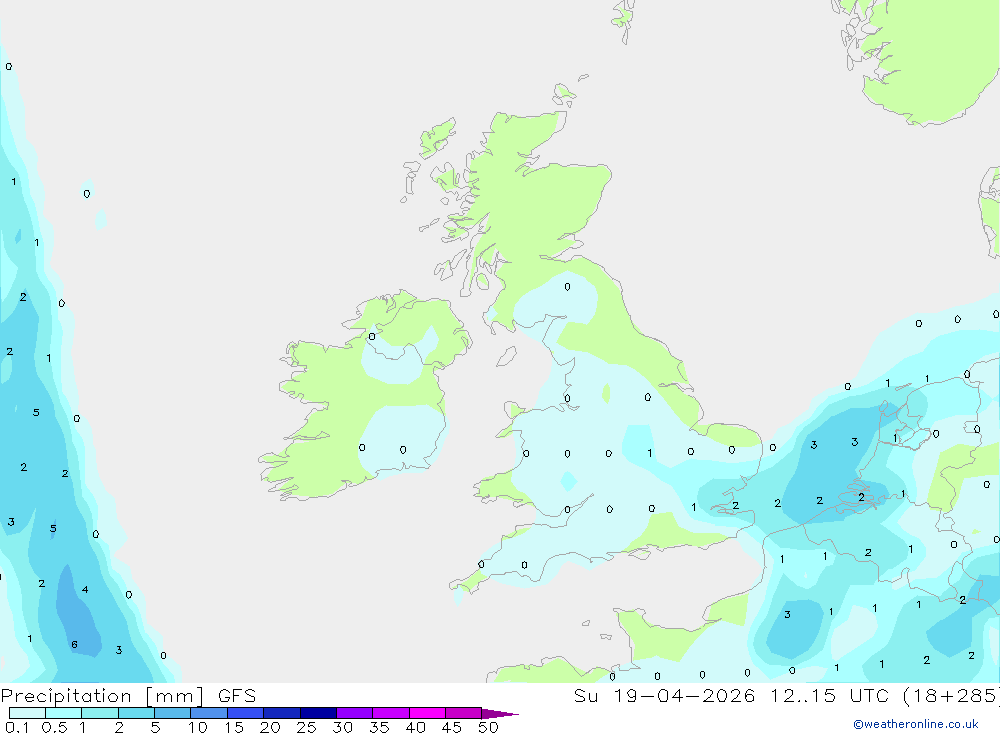1000x733 pixels.
Task: Click the 0.1 to 0.5 mm legend swatch
Action: (x=27, y=713)
